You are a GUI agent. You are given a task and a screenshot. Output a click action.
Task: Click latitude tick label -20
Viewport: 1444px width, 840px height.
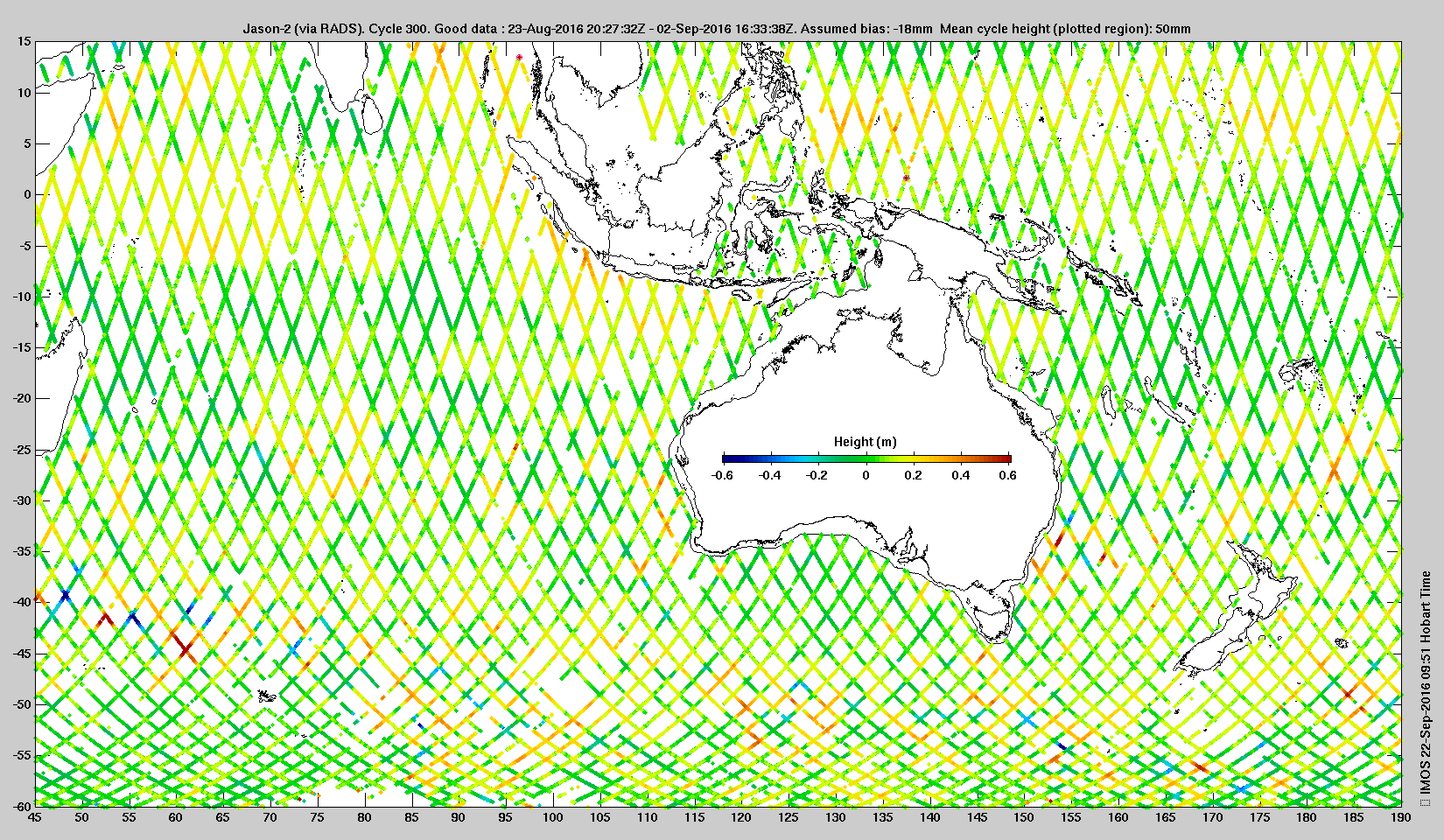point(21,398)
